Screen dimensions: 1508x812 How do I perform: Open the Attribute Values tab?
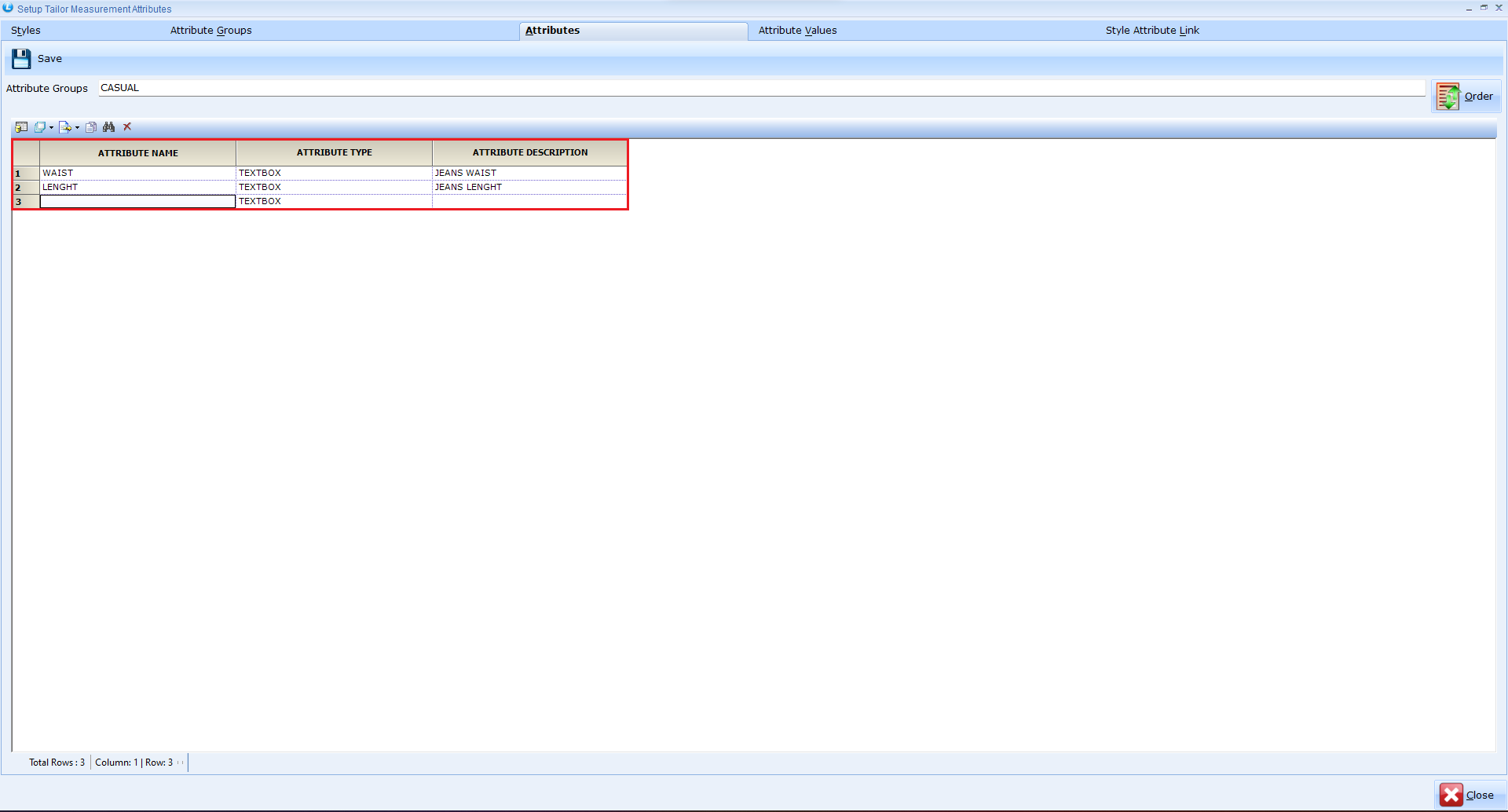pos(797,31)
